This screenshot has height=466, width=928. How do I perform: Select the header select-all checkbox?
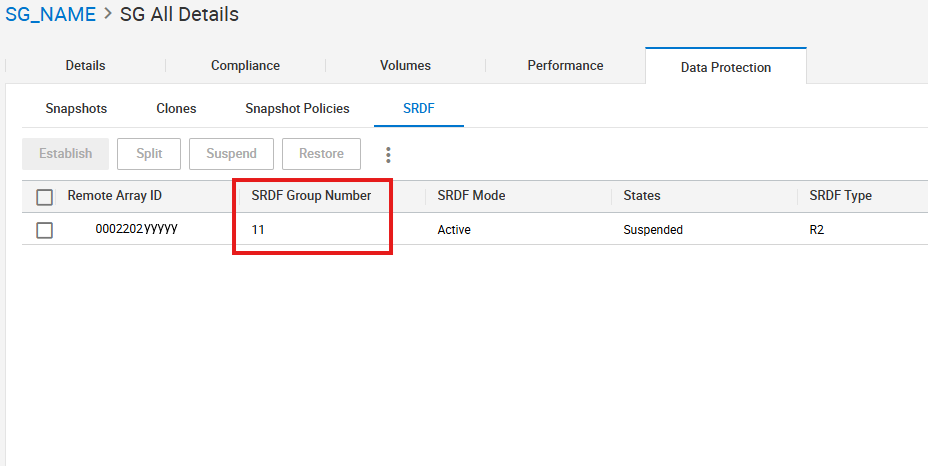click(44, 197)
